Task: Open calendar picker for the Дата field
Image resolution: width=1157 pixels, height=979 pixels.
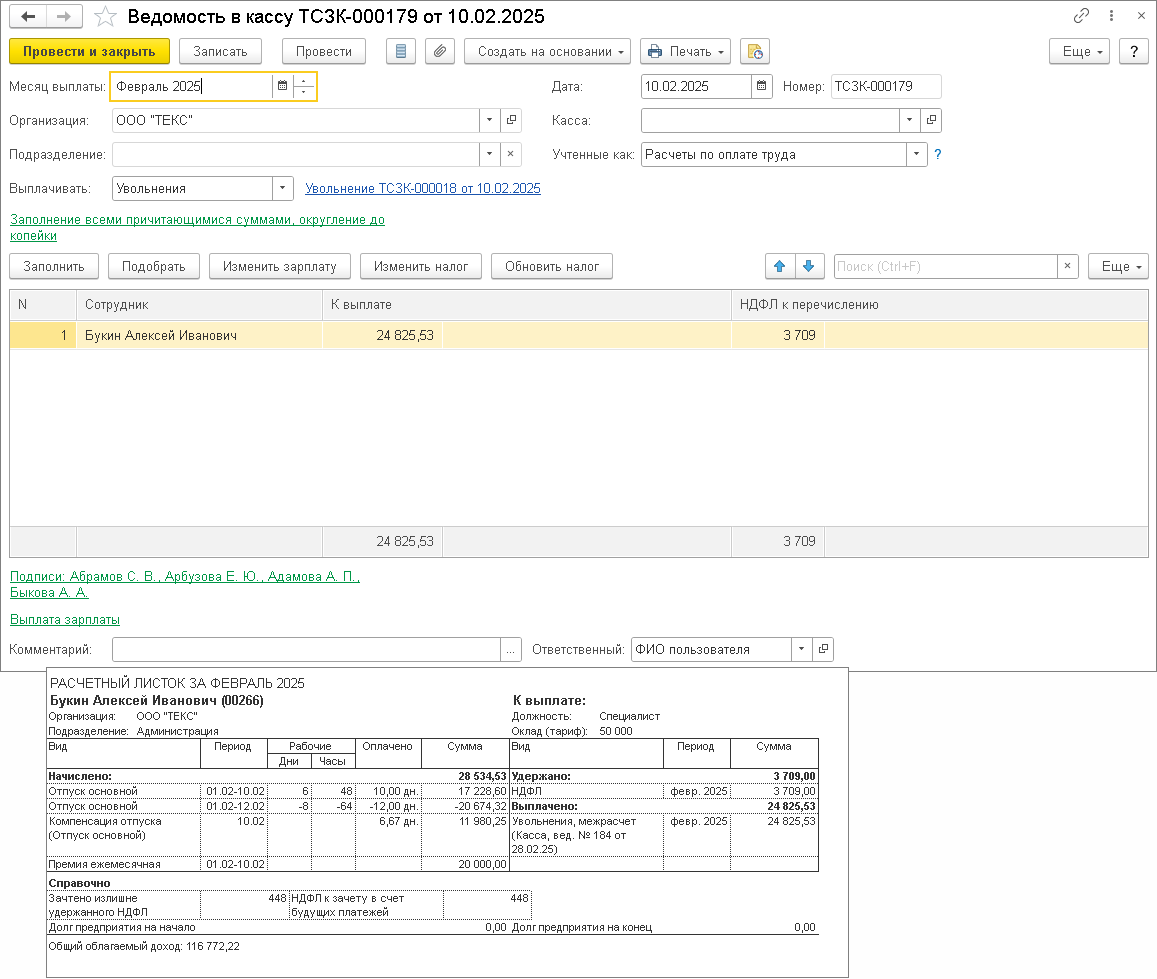Action: coord(762,87)
